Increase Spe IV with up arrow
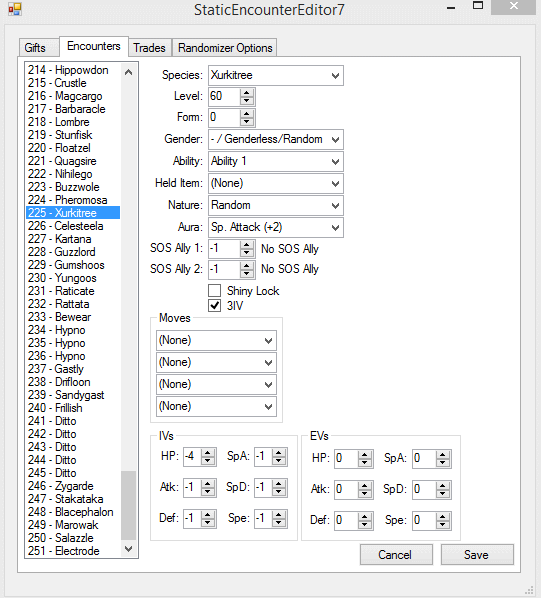The width and height of the screenshot is (541, 598). click(x=279, y=515)
